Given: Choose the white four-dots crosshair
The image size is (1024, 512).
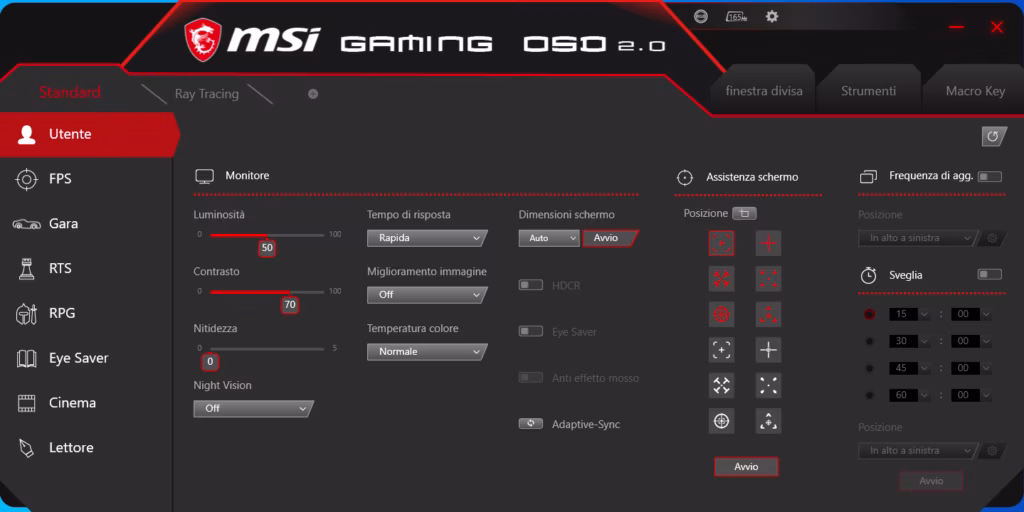Looking at the screenshot, I should (x=769, y=385).
